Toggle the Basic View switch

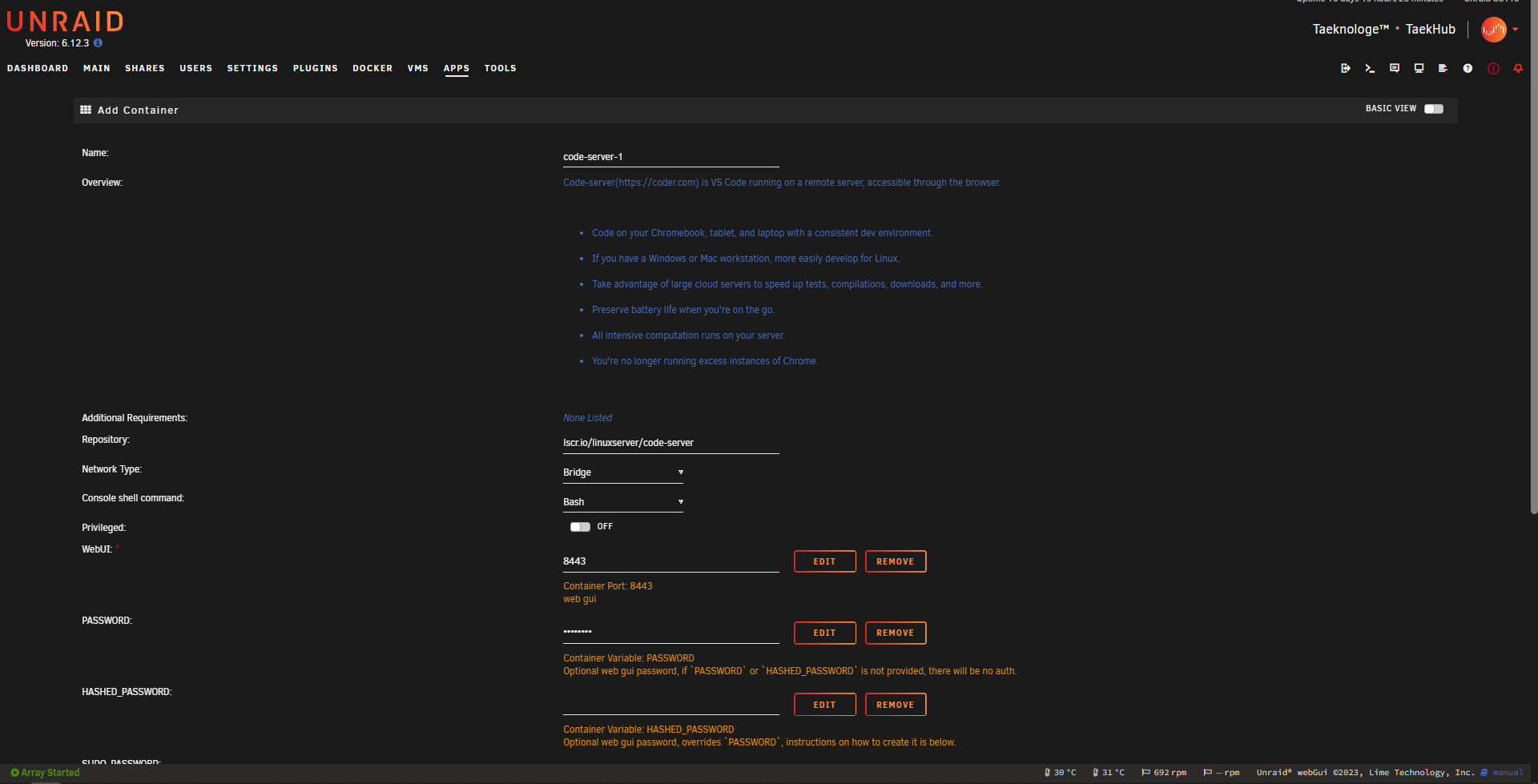pyautogui.click(x=1434, y=109)
